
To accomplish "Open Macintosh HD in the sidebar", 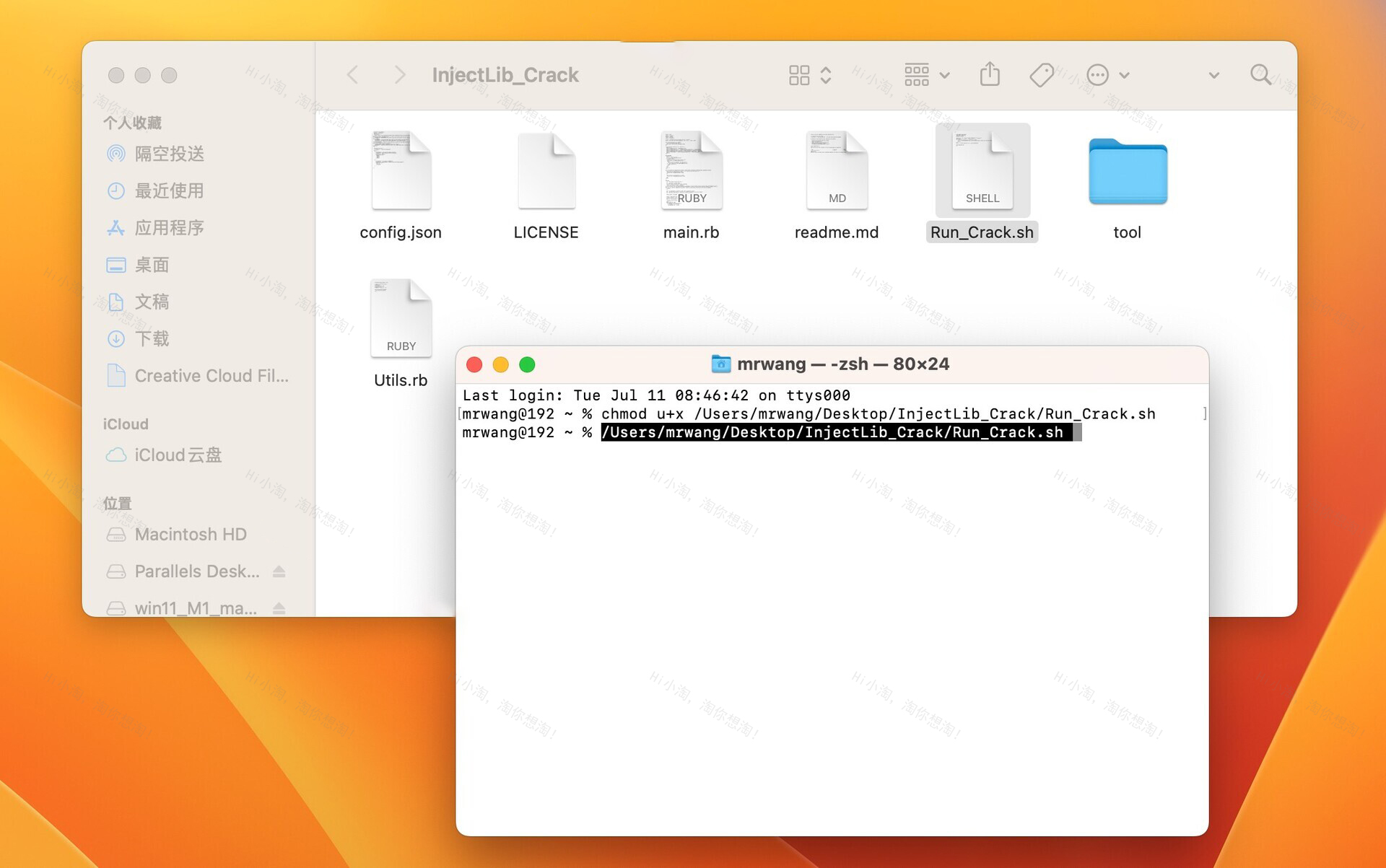I will (x=191, y=535).
